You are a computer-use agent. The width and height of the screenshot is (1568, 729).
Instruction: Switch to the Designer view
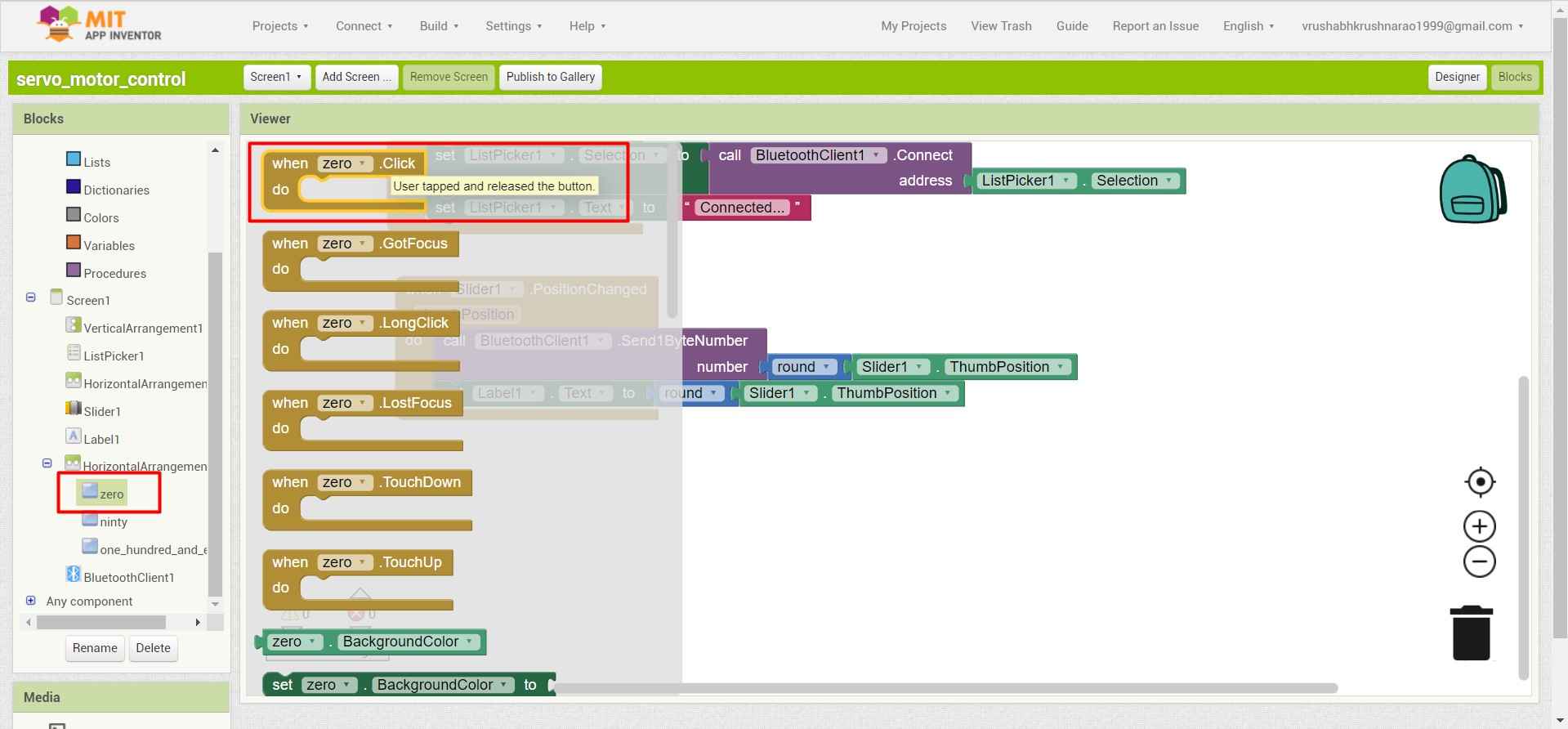pyautogui.click(x=1457, y=77)
